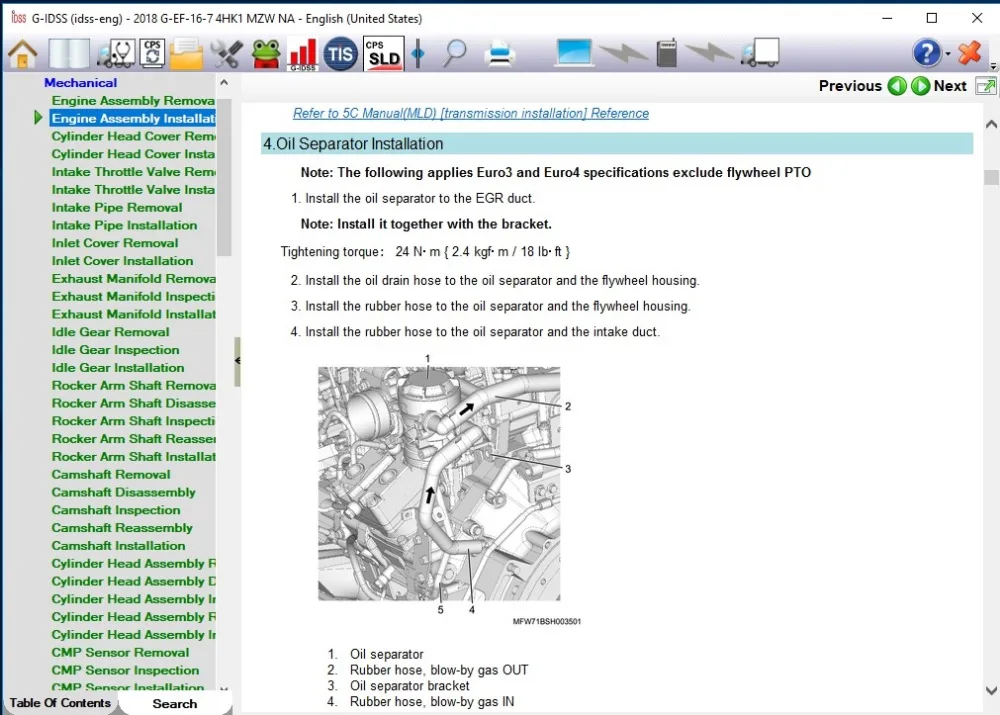Open Intake Pipe Removal topic
1000x715 pixels.
(117, 207)
